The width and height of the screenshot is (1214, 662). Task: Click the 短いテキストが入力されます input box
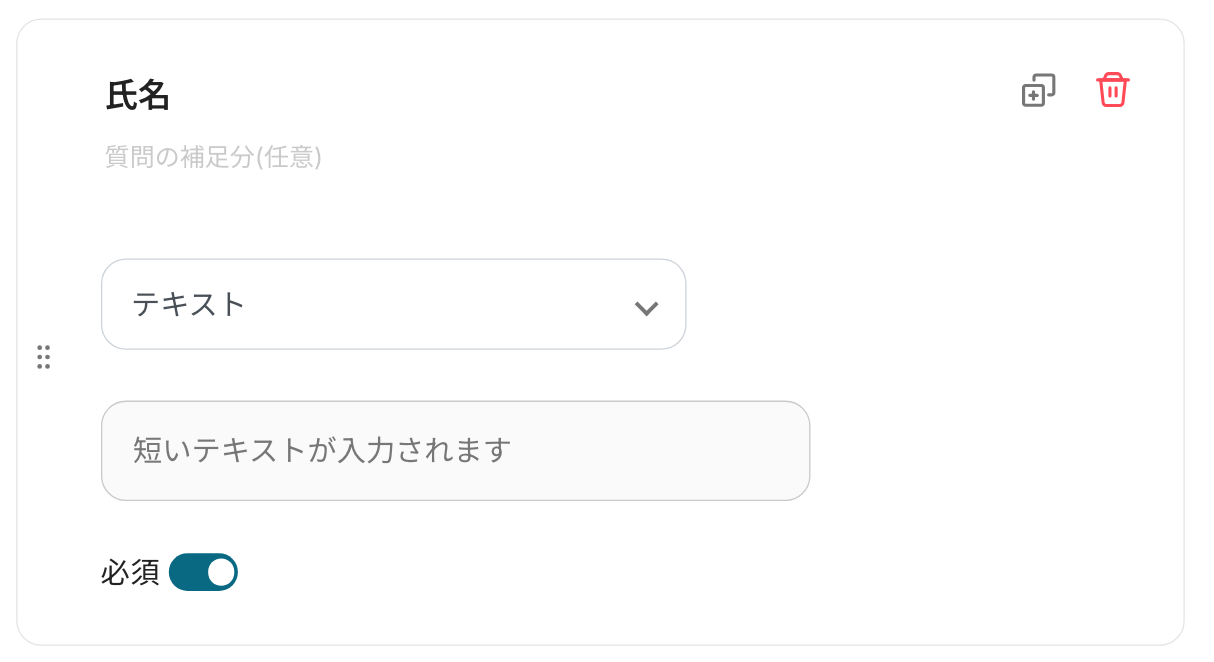pyautogui.click(x=455, y=451)
